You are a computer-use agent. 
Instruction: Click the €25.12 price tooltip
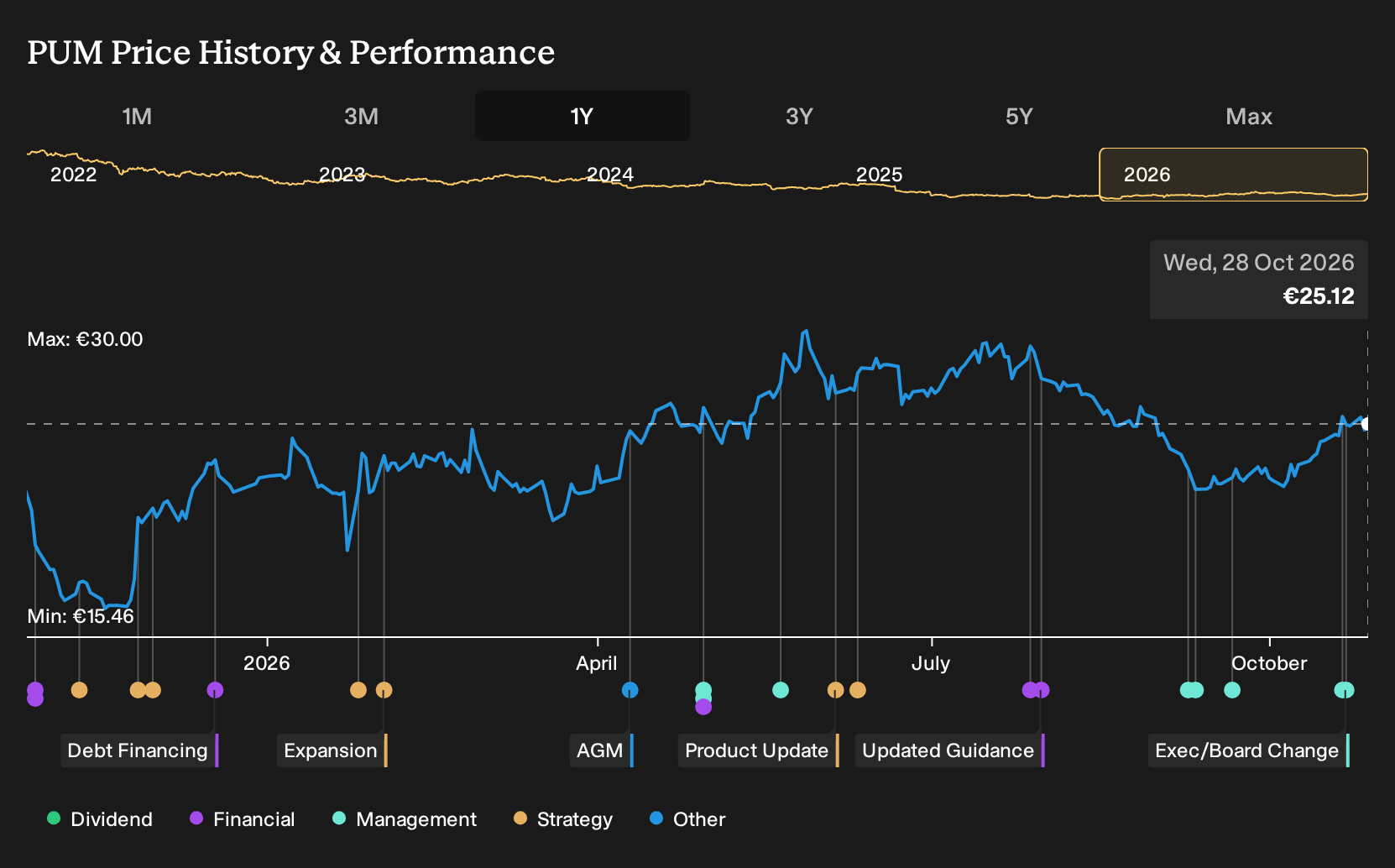[1259, 280]
